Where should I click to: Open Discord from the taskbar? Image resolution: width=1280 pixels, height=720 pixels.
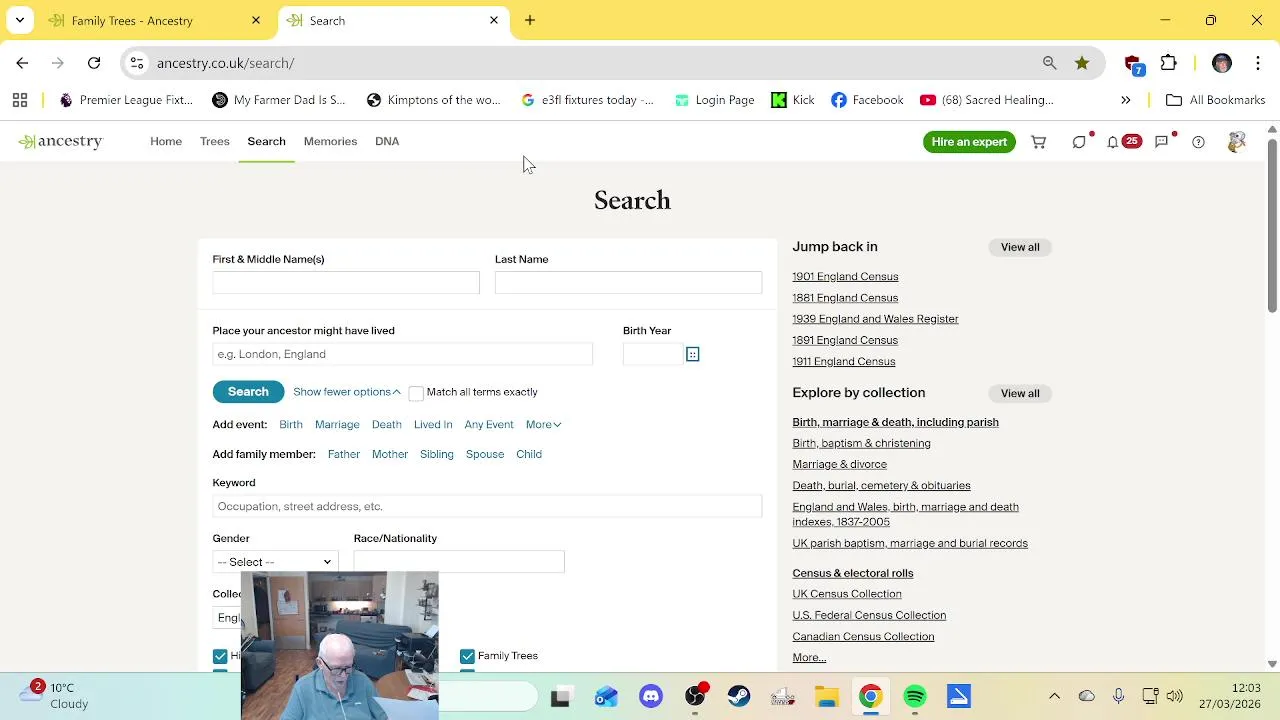[651, 696]
